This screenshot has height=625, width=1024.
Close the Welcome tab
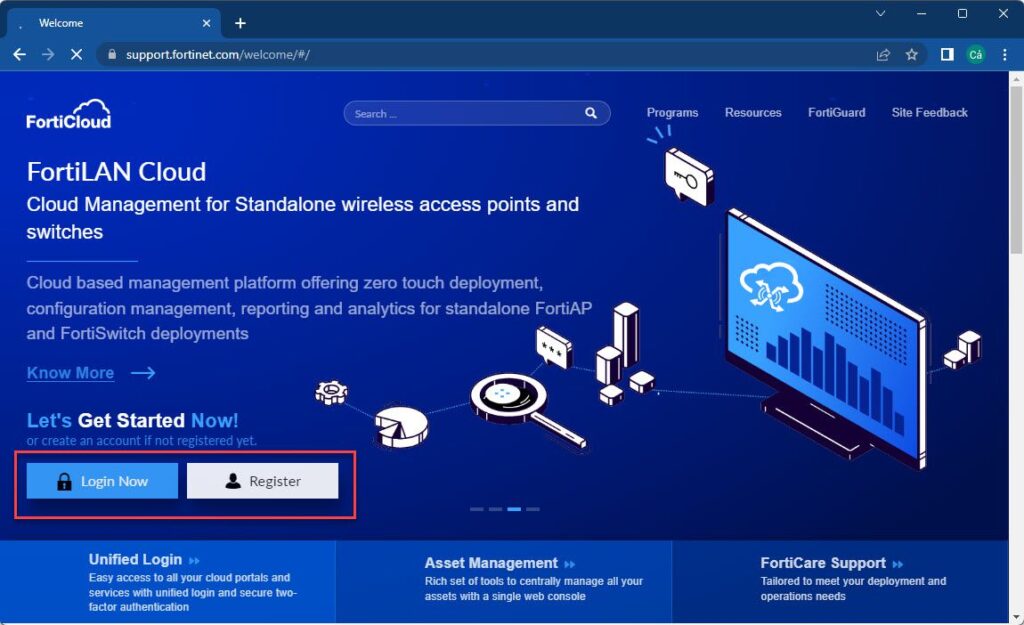pyautogui.click(x=206, y=23)
